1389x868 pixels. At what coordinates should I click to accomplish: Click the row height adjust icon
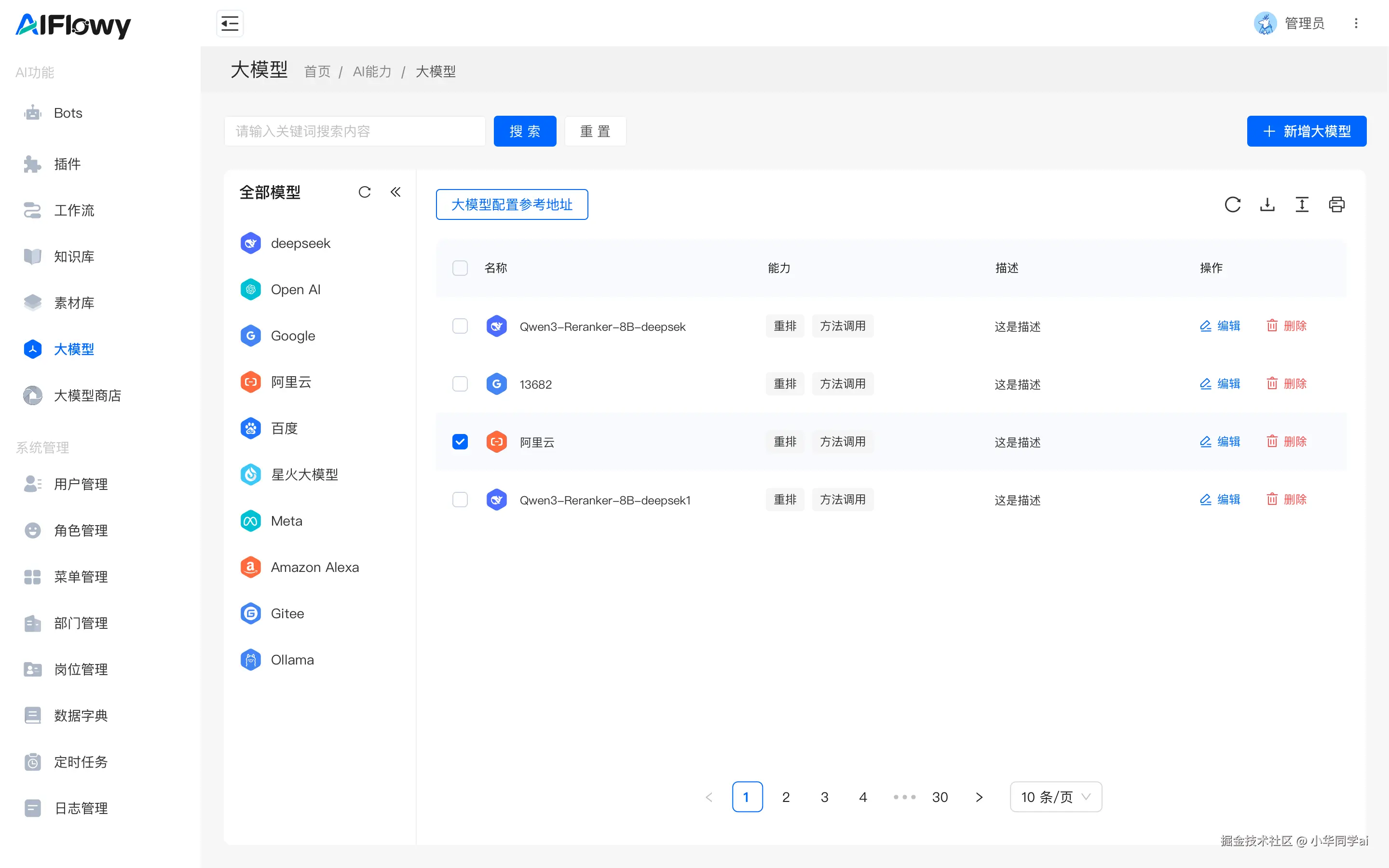(1302, 204)
